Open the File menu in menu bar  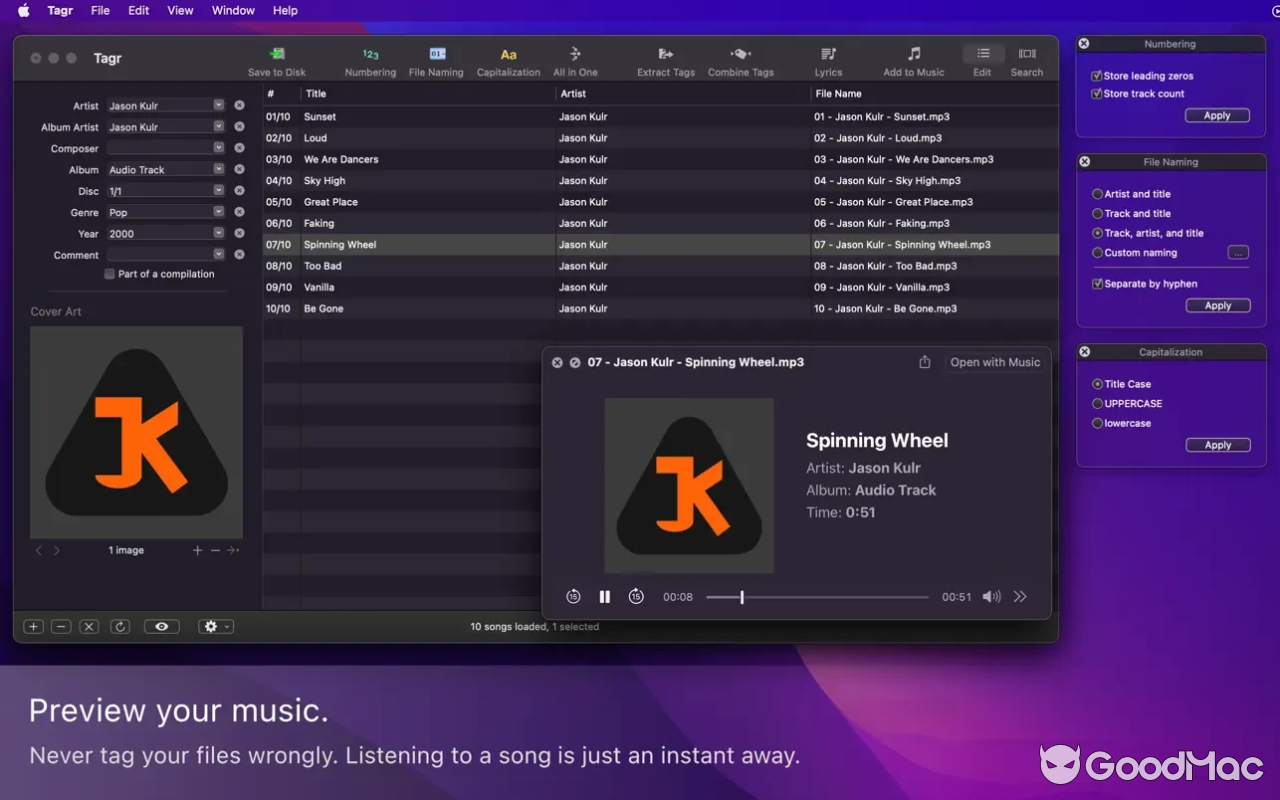pos(100,10)
